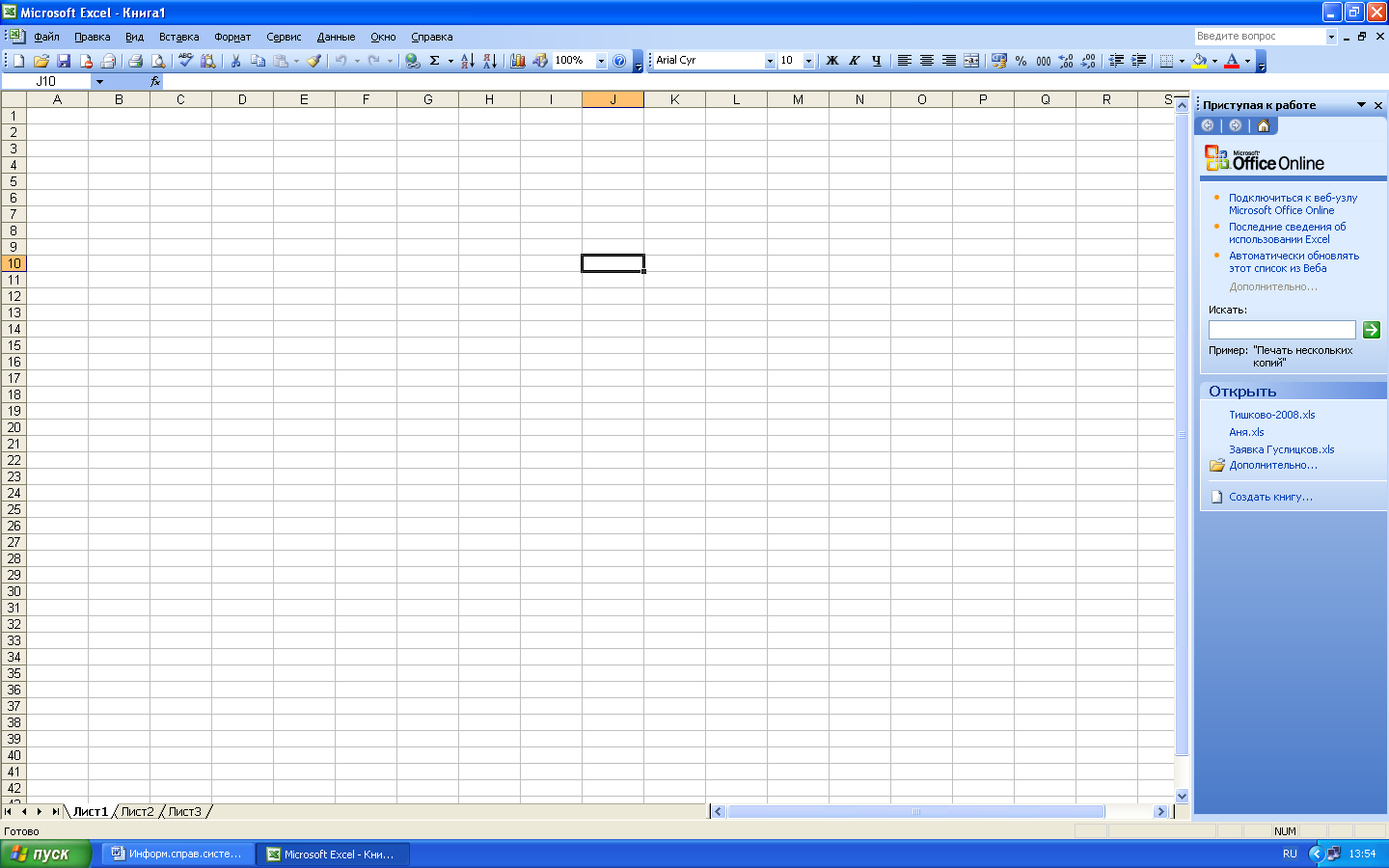Viewport: 1389px width, 868px height.
Task: Align cell text to the left
Action: [904, 61]
